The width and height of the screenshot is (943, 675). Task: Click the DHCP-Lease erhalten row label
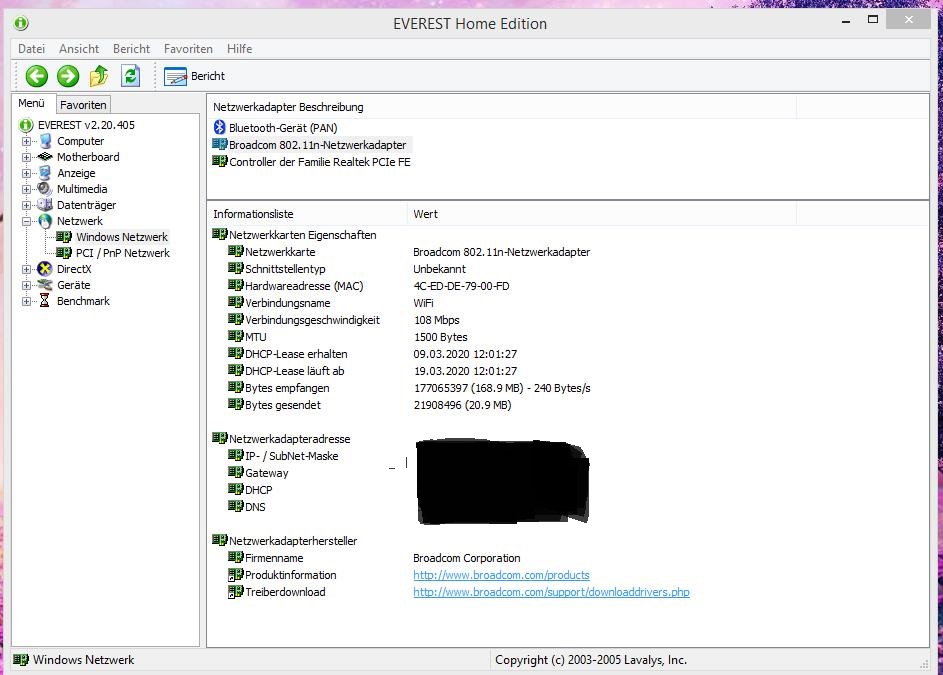click(x=296, y=354)
